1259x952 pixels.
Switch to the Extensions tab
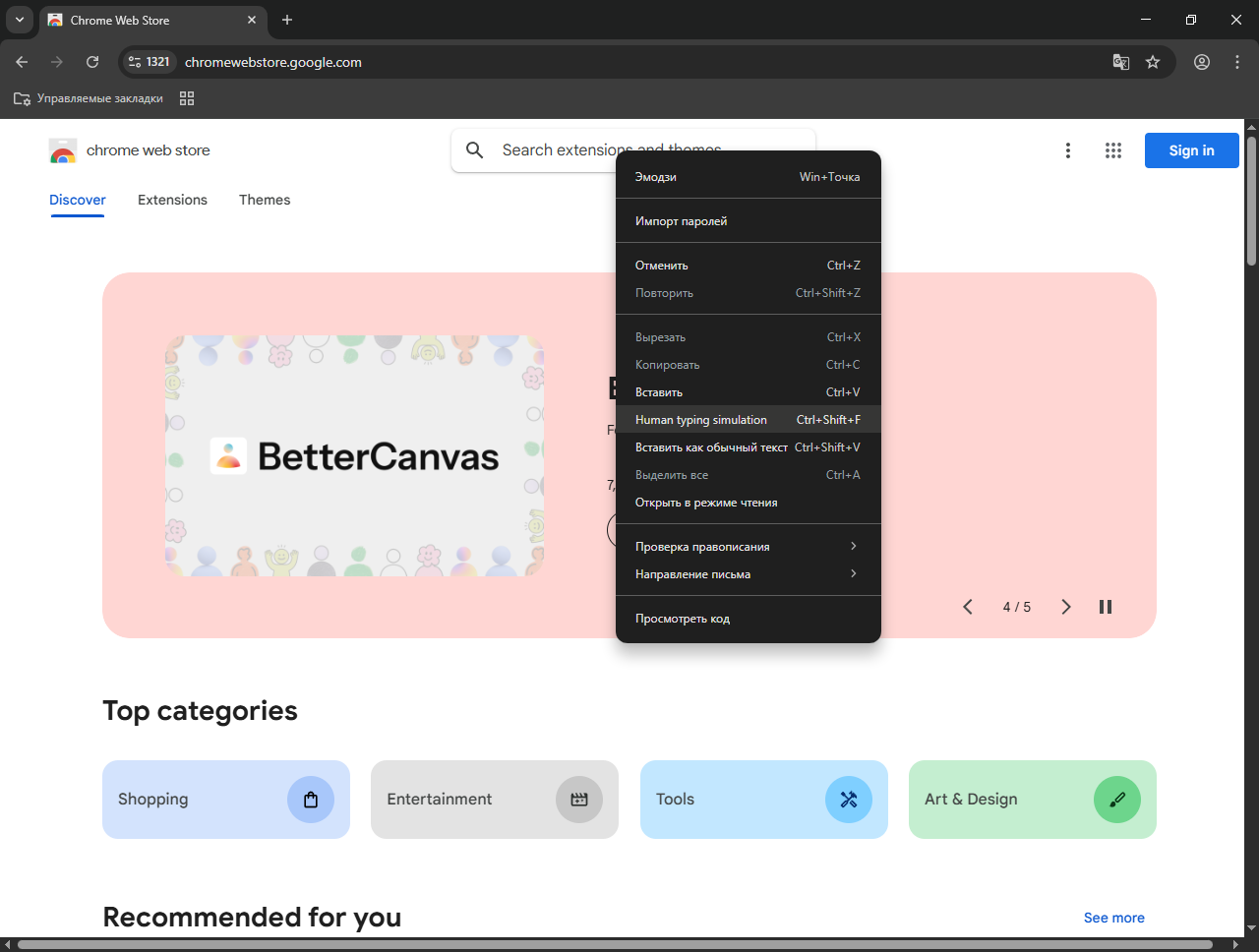[172, 200]
